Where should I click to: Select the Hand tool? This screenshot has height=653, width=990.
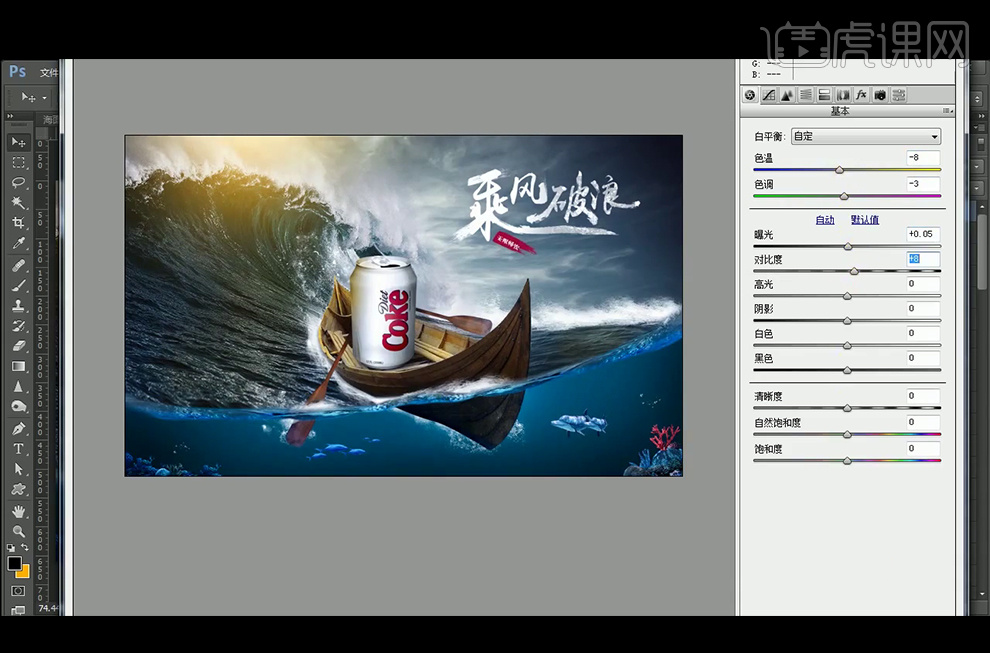[18, 511]
